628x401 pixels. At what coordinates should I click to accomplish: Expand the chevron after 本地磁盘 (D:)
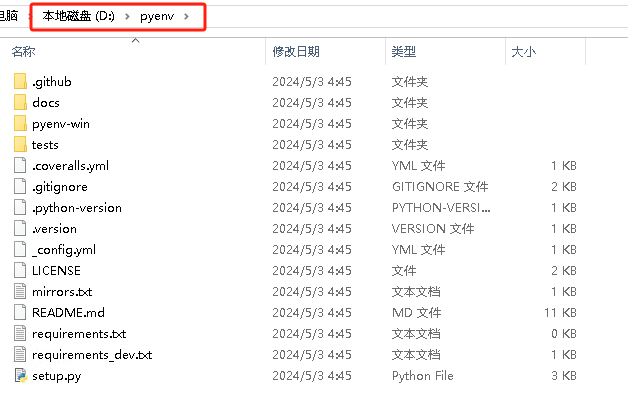[x=126, y=17]
